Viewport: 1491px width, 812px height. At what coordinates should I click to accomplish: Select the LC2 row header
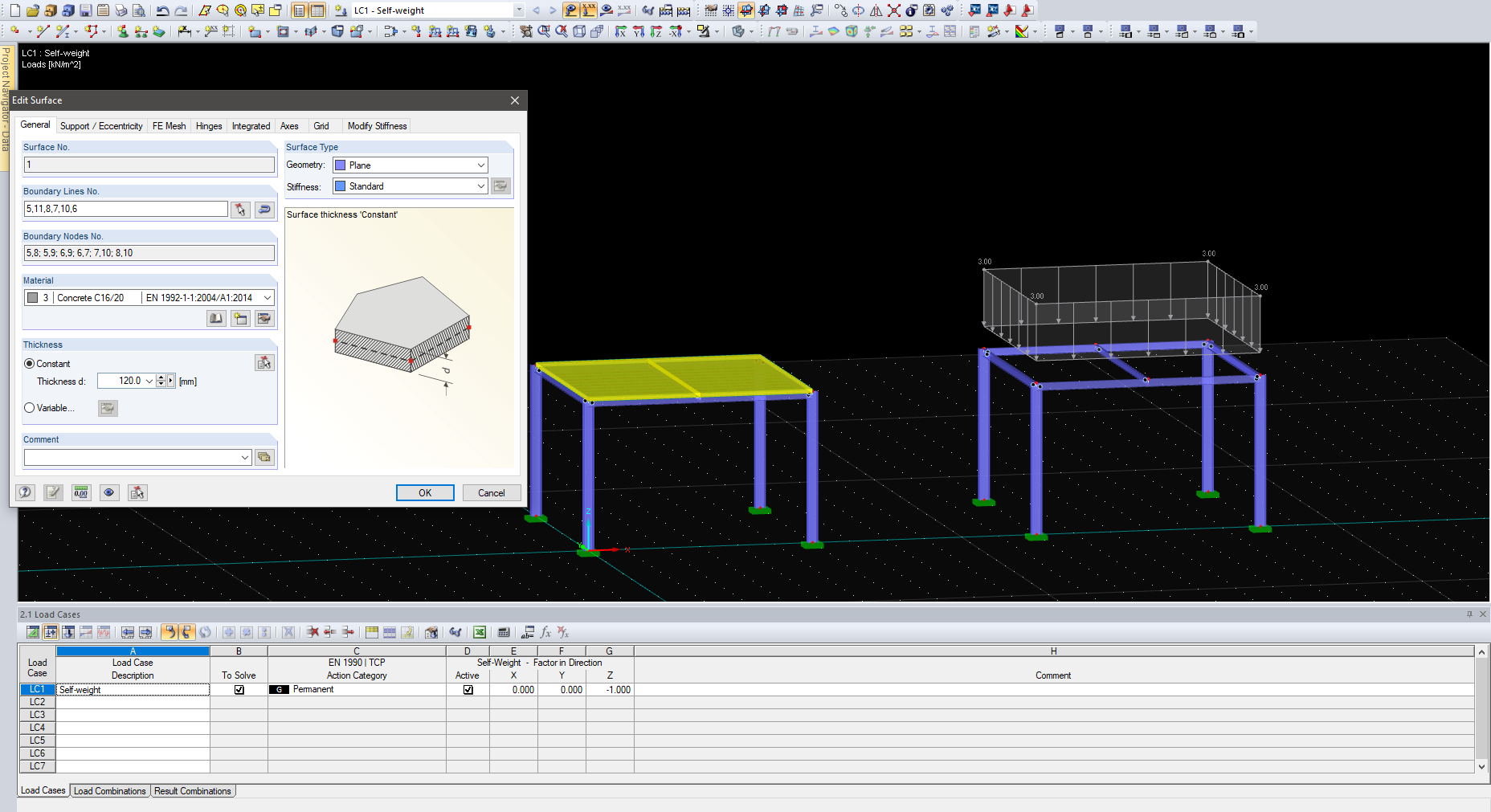coord(38,702)
